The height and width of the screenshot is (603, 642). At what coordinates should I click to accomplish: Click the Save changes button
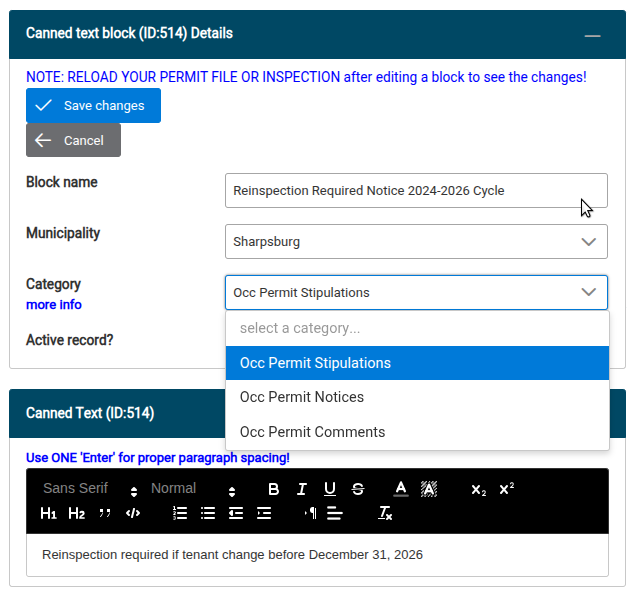[x=93, y=106]
